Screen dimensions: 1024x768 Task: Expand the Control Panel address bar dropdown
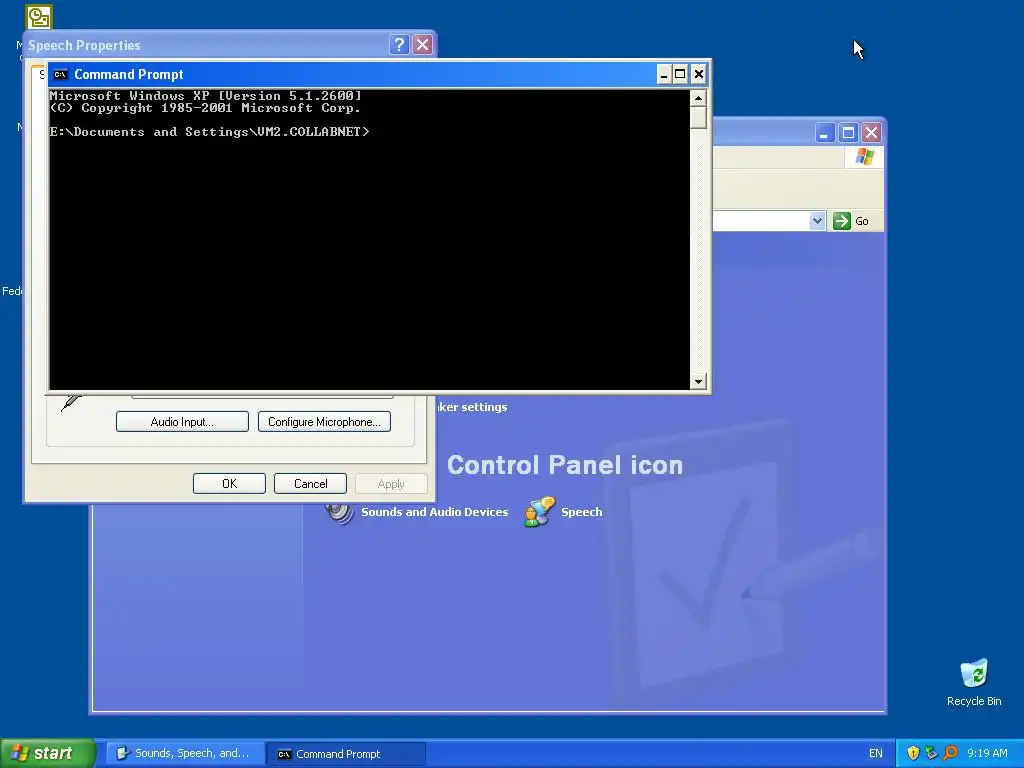[817, 221]
